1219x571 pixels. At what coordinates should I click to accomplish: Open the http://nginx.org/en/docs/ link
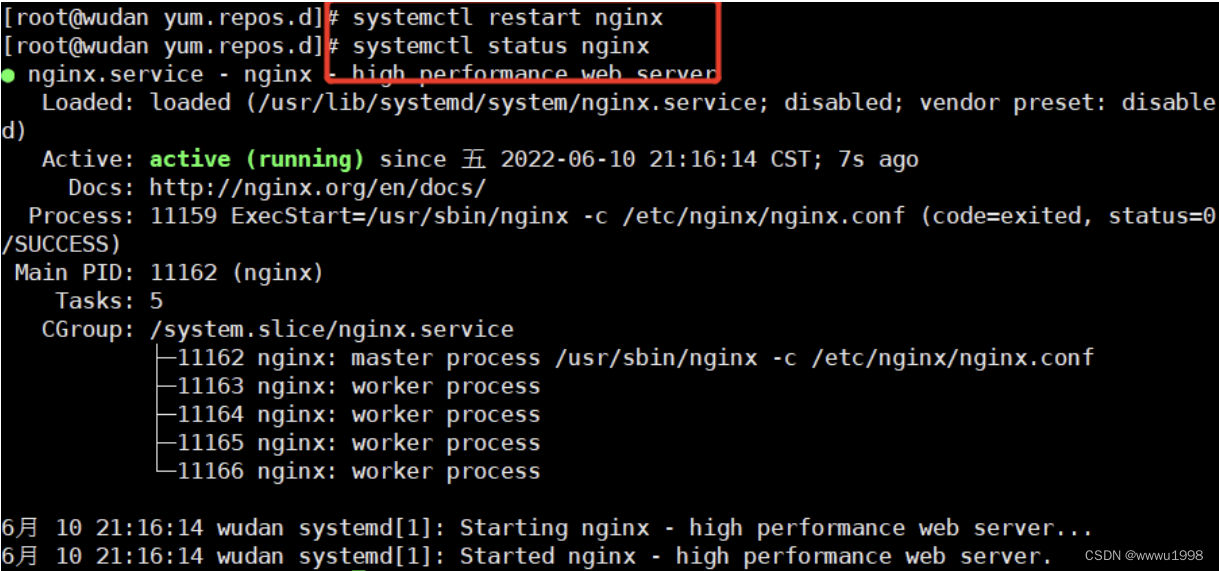318,187
